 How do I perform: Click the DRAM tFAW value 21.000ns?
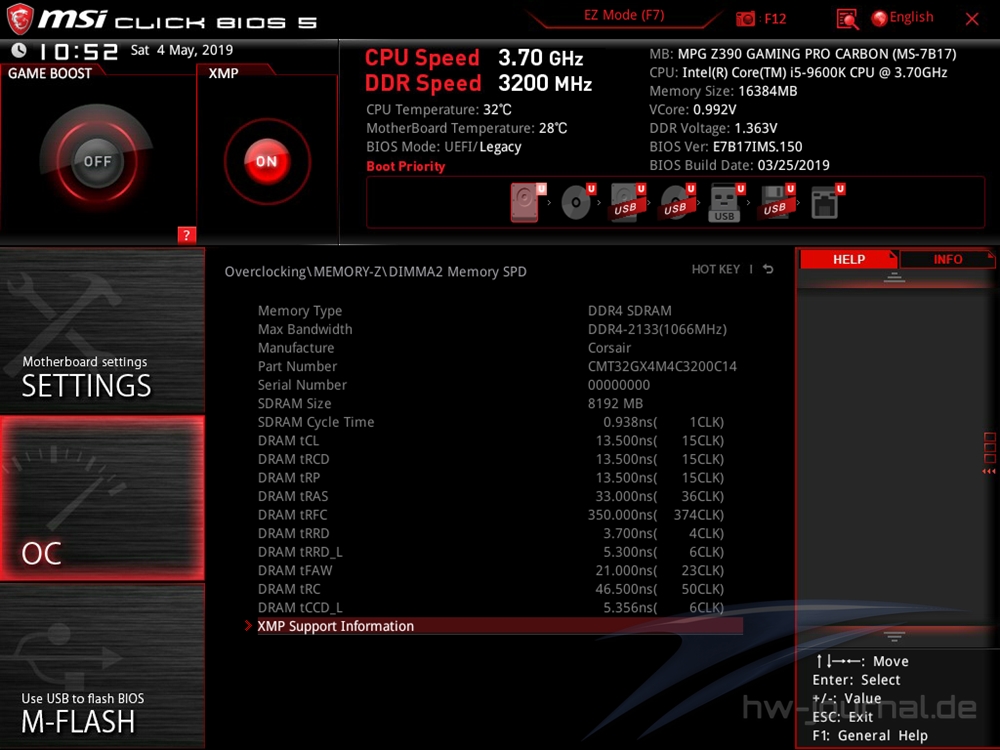click(x=626, y=570)
